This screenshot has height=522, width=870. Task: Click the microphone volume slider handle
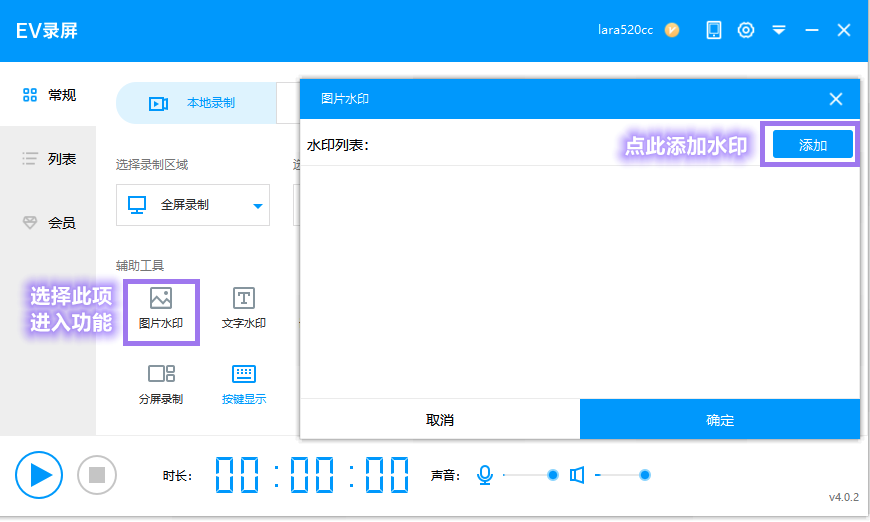coord(553,475)
